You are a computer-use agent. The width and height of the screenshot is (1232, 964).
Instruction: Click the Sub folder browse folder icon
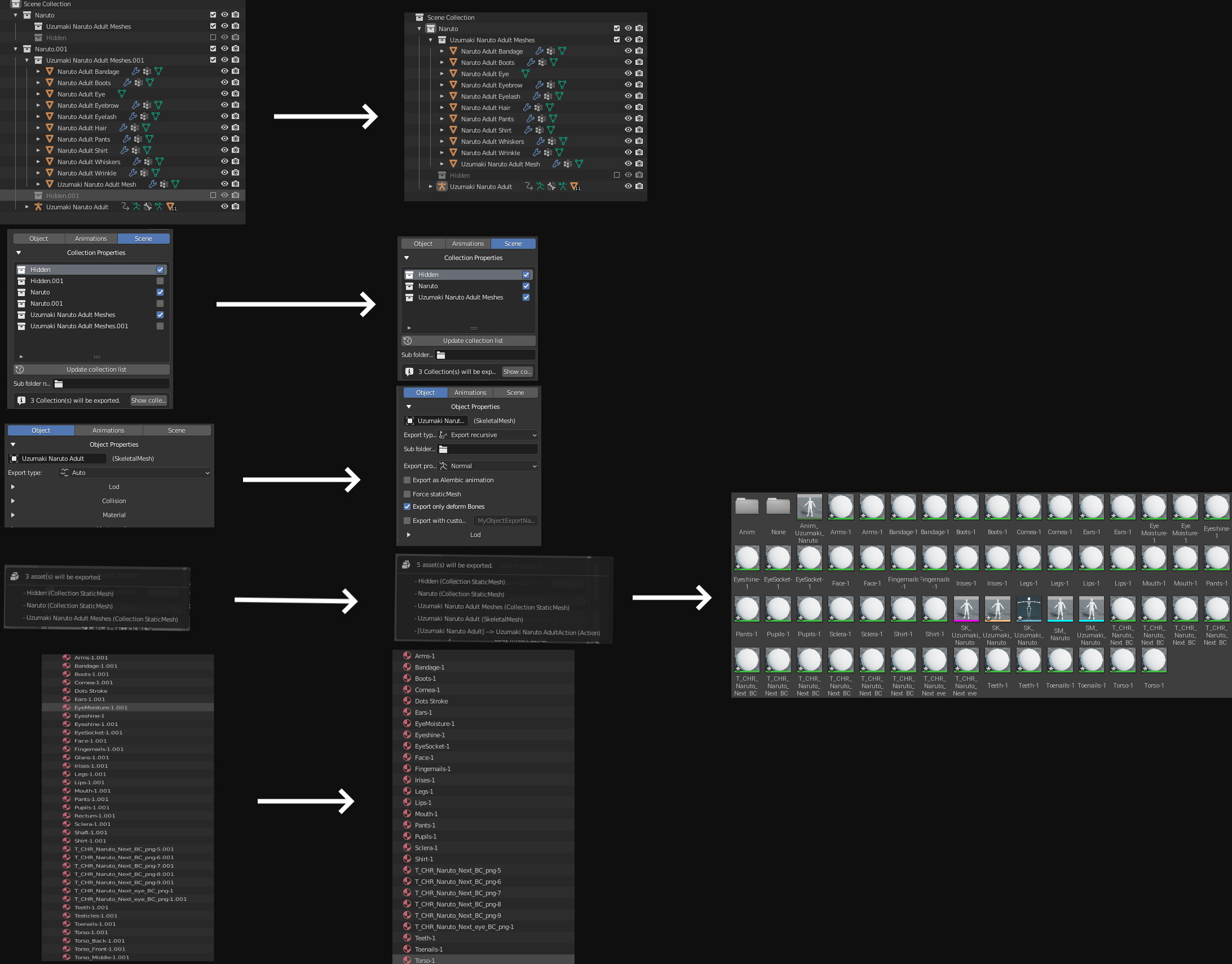coord(58,383)
